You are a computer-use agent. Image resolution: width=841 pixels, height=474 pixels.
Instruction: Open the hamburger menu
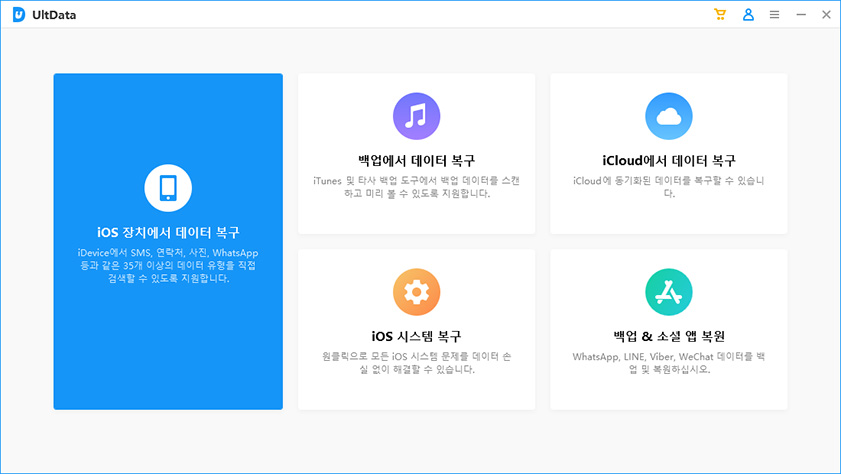[x=774, y=15]
